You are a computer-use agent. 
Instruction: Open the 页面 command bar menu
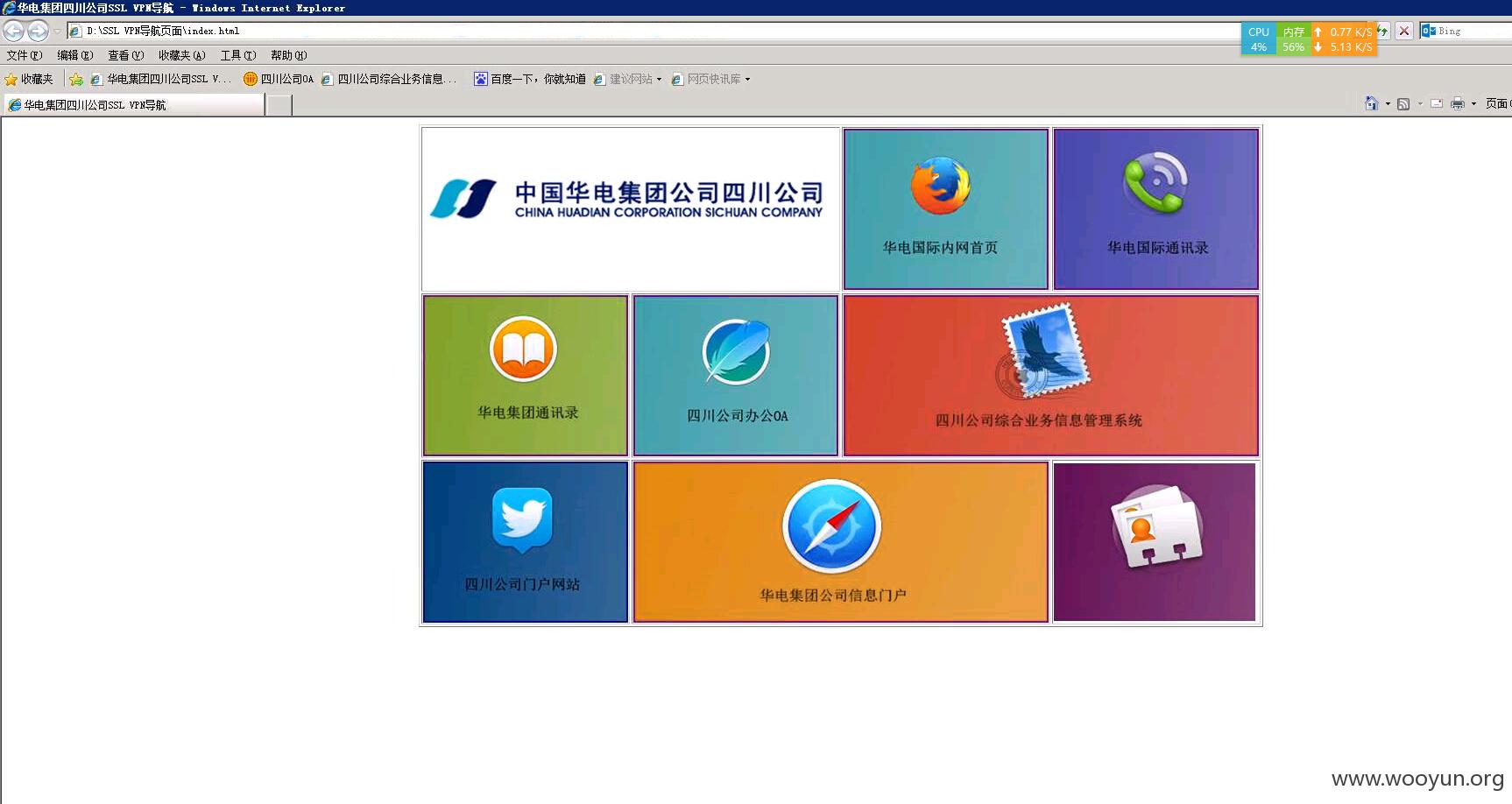1498,103
